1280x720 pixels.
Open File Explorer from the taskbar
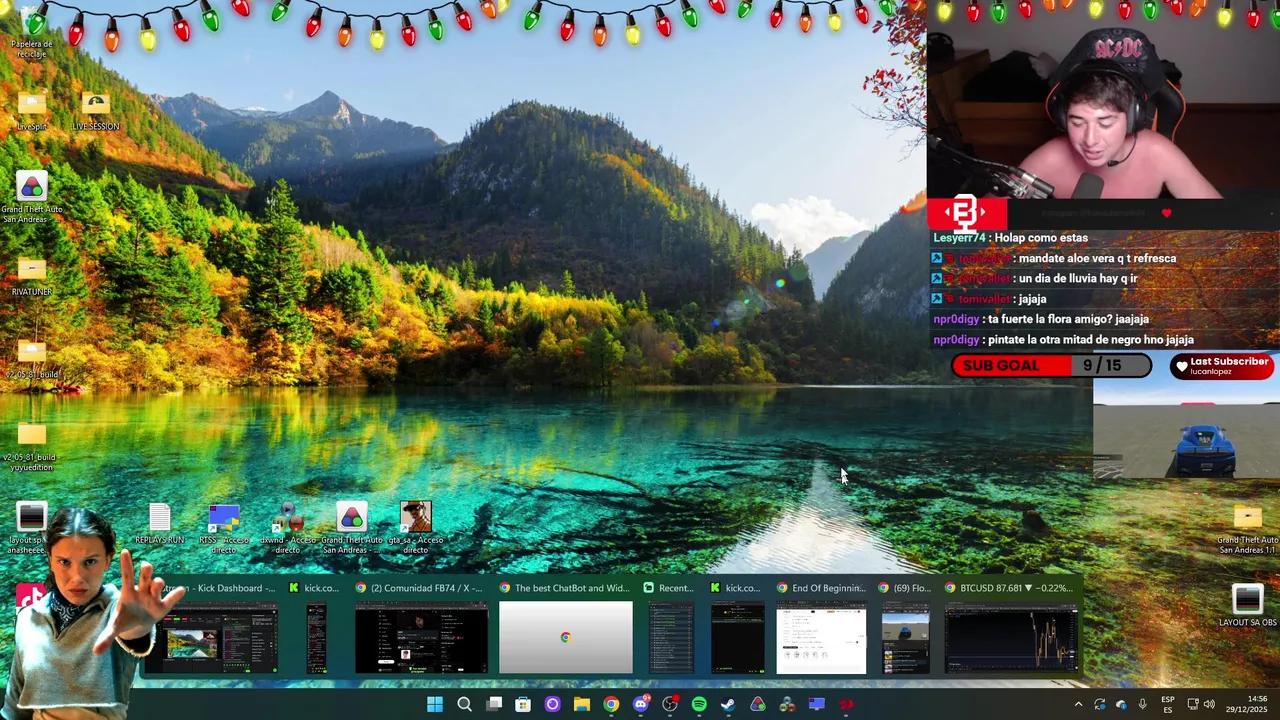tap(582, 705)
